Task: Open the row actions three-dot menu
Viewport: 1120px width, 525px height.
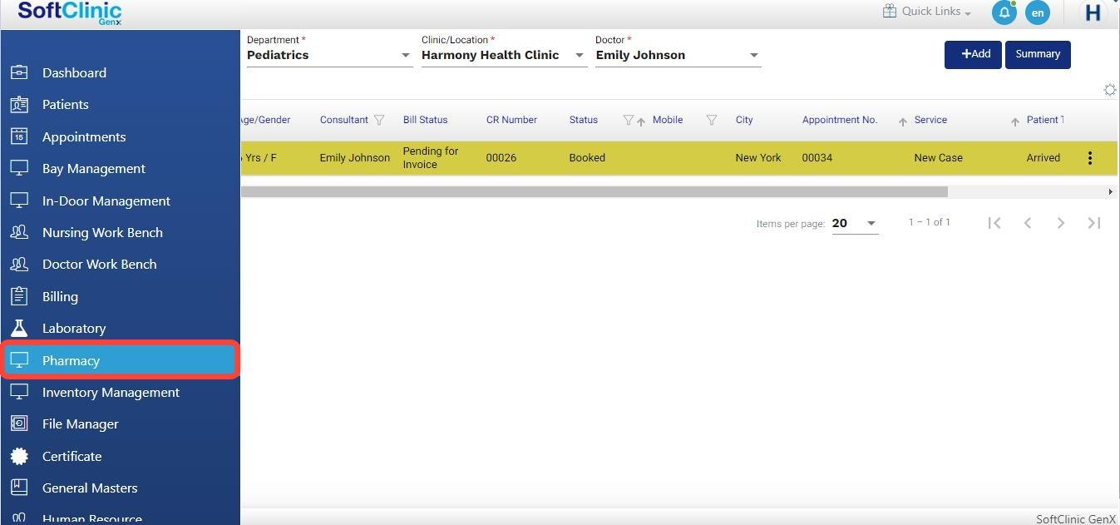Action: click(x=1089, y=158)
